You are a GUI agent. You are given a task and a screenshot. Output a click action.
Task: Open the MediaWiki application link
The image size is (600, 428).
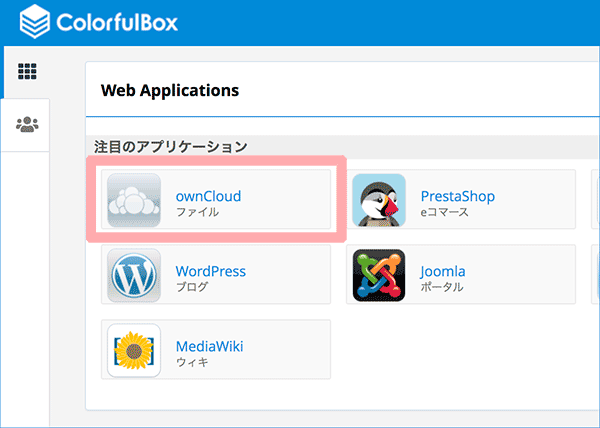(x=209, y=346)
